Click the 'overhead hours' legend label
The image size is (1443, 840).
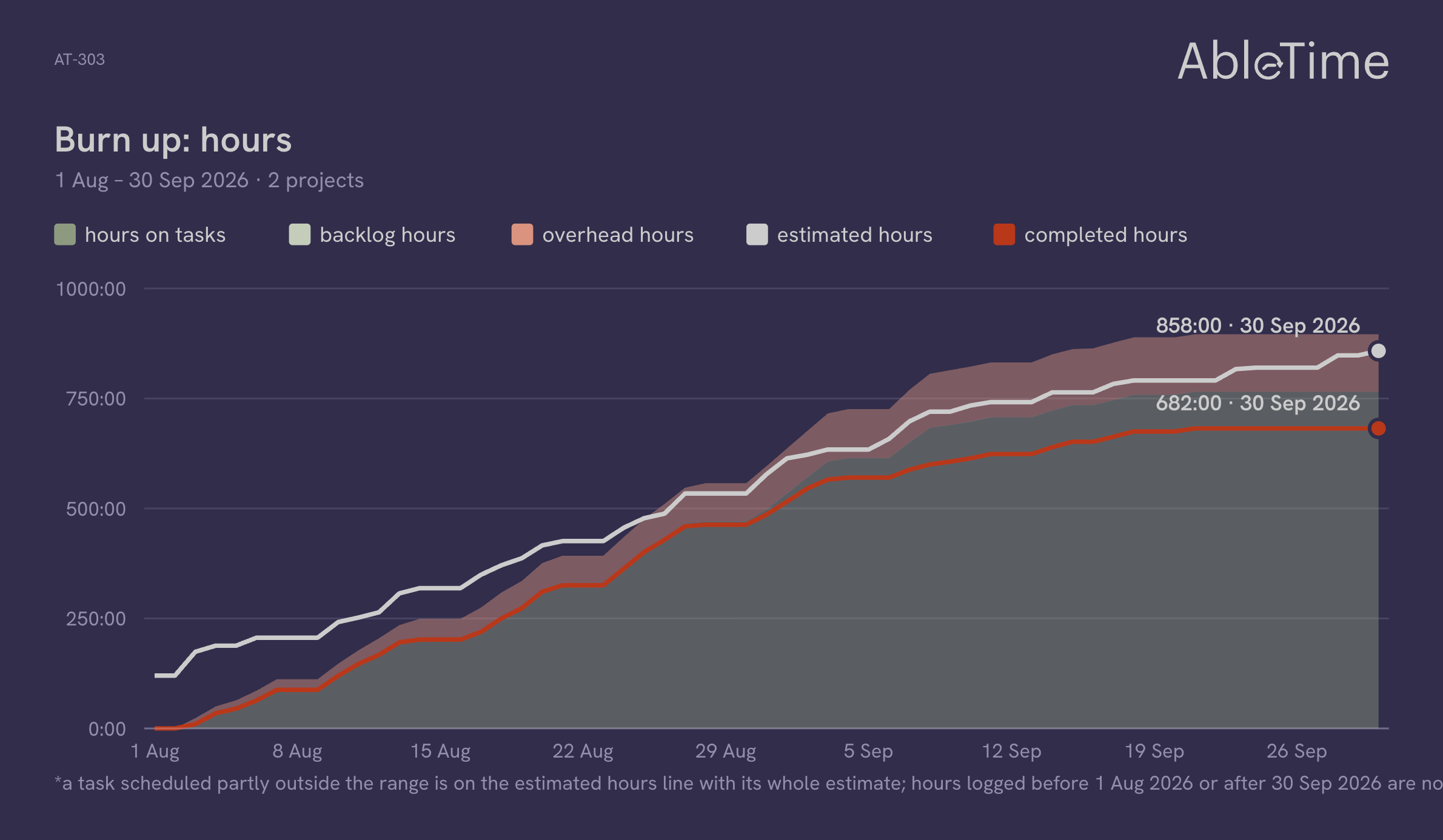click(x=618, y=235)
